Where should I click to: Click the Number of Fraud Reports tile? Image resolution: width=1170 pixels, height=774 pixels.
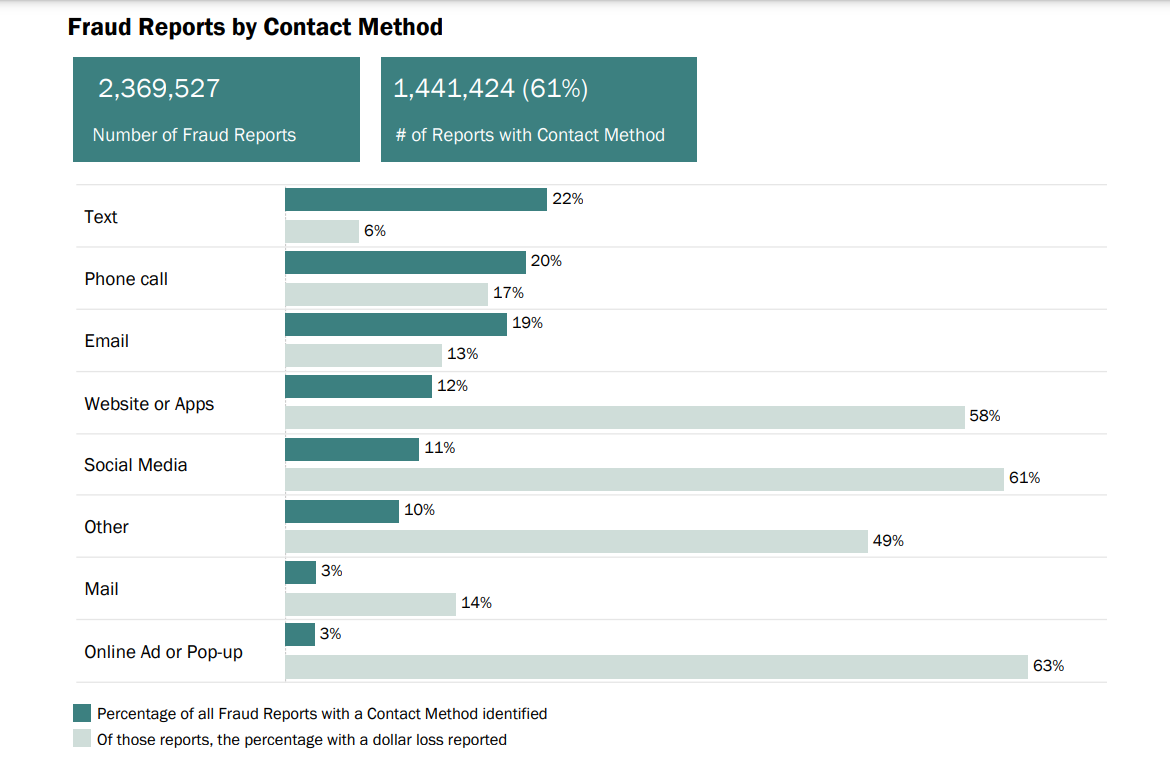point(216,109)
